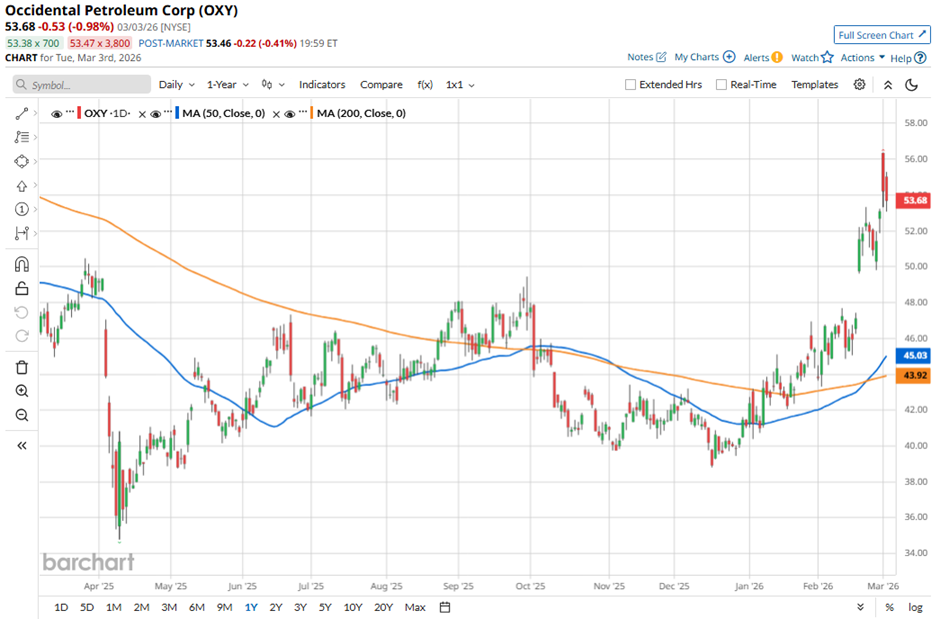940x619 pixels.
Task: Open the Daily frequency dropdown
Action: tap(176, 85)
